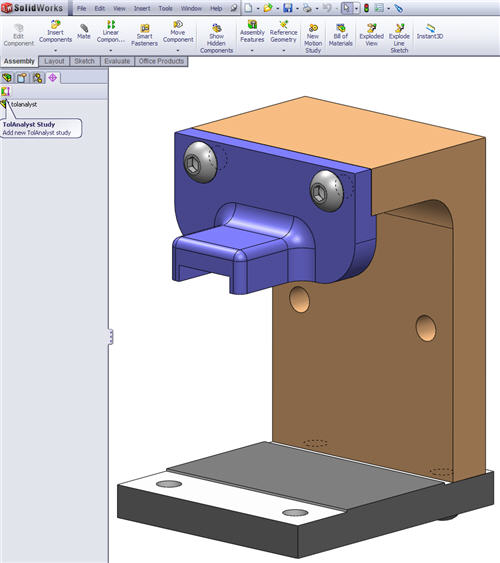Open the Select tool dropdown arrow
Image resolution: width=500 pixels, height=563 pixels.
pyautogui.click(x=356, y=8)
